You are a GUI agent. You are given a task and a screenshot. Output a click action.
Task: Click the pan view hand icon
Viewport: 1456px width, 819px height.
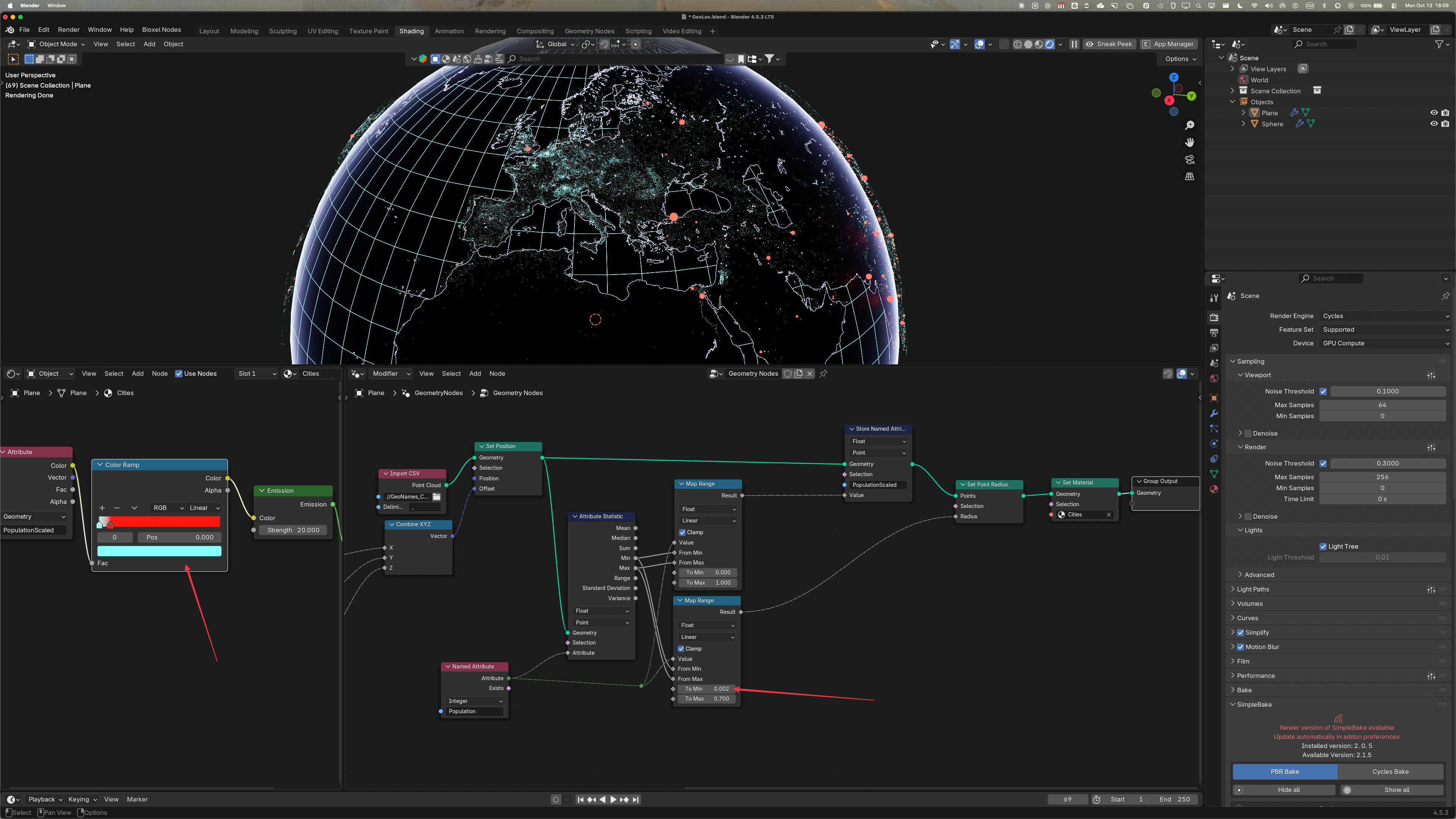(x=1190, y=142)
